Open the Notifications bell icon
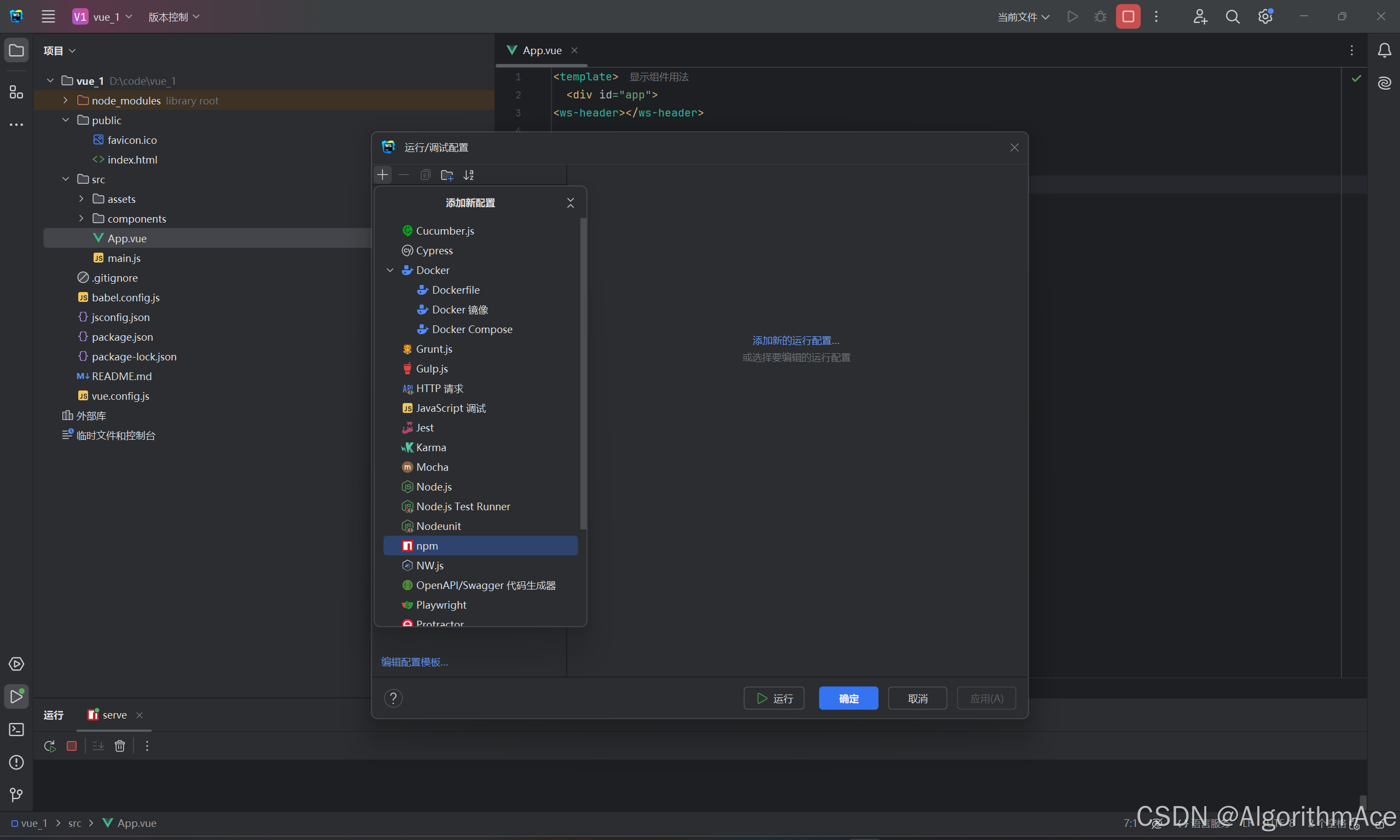Screen dimensions: 1400x840 click(x=1384, y=50)
